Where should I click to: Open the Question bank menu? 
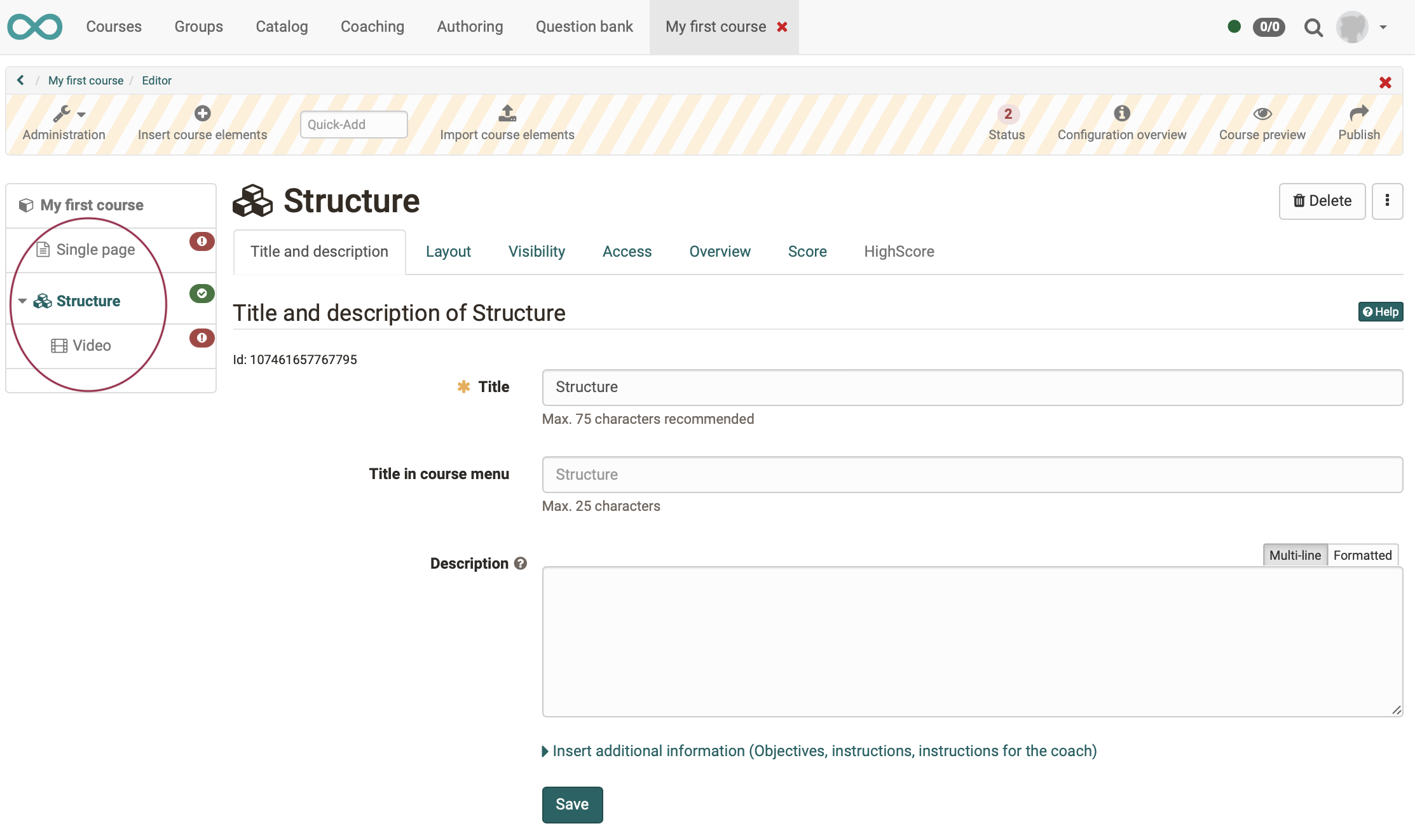584,27
